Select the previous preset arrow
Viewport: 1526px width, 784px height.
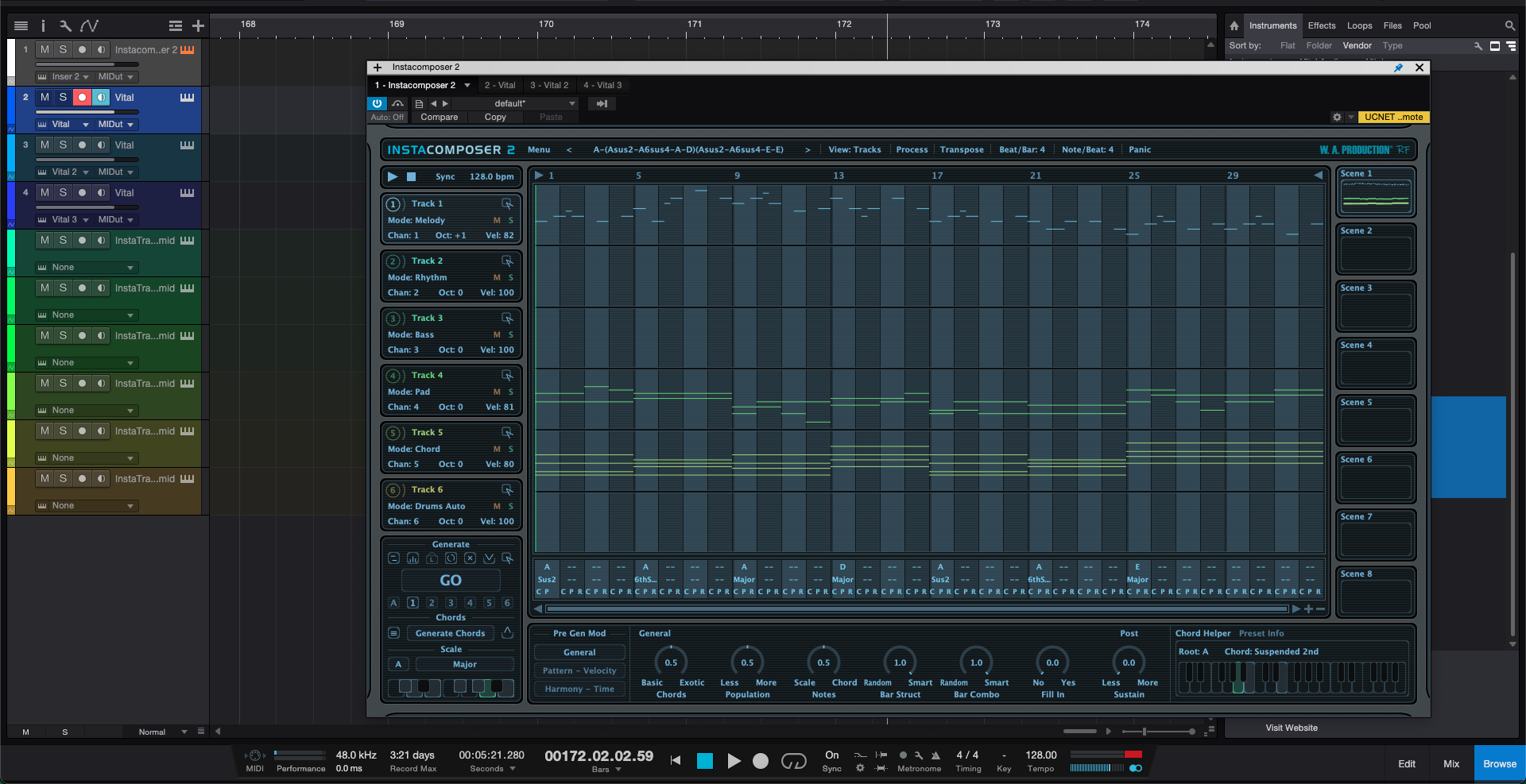[434, 103]
